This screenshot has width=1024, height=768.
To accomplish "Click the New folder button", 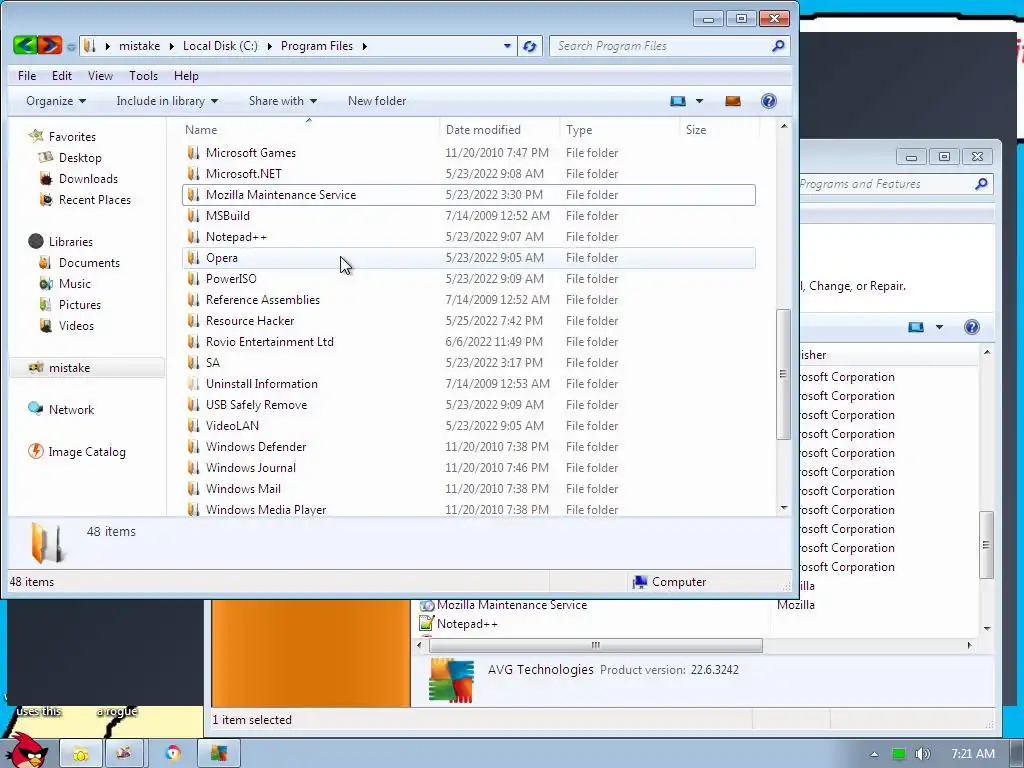I will click(377, 101).
